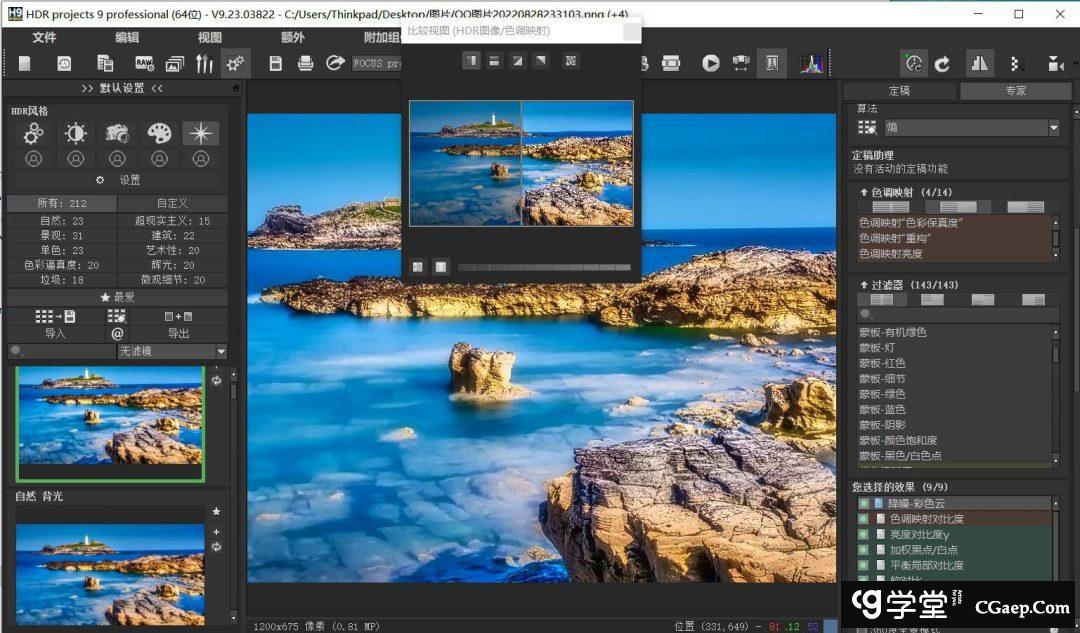Toggle checkbox for 降噪-彩色云 effect
This screenshot has width=1080, height=633.
(863, 504)
